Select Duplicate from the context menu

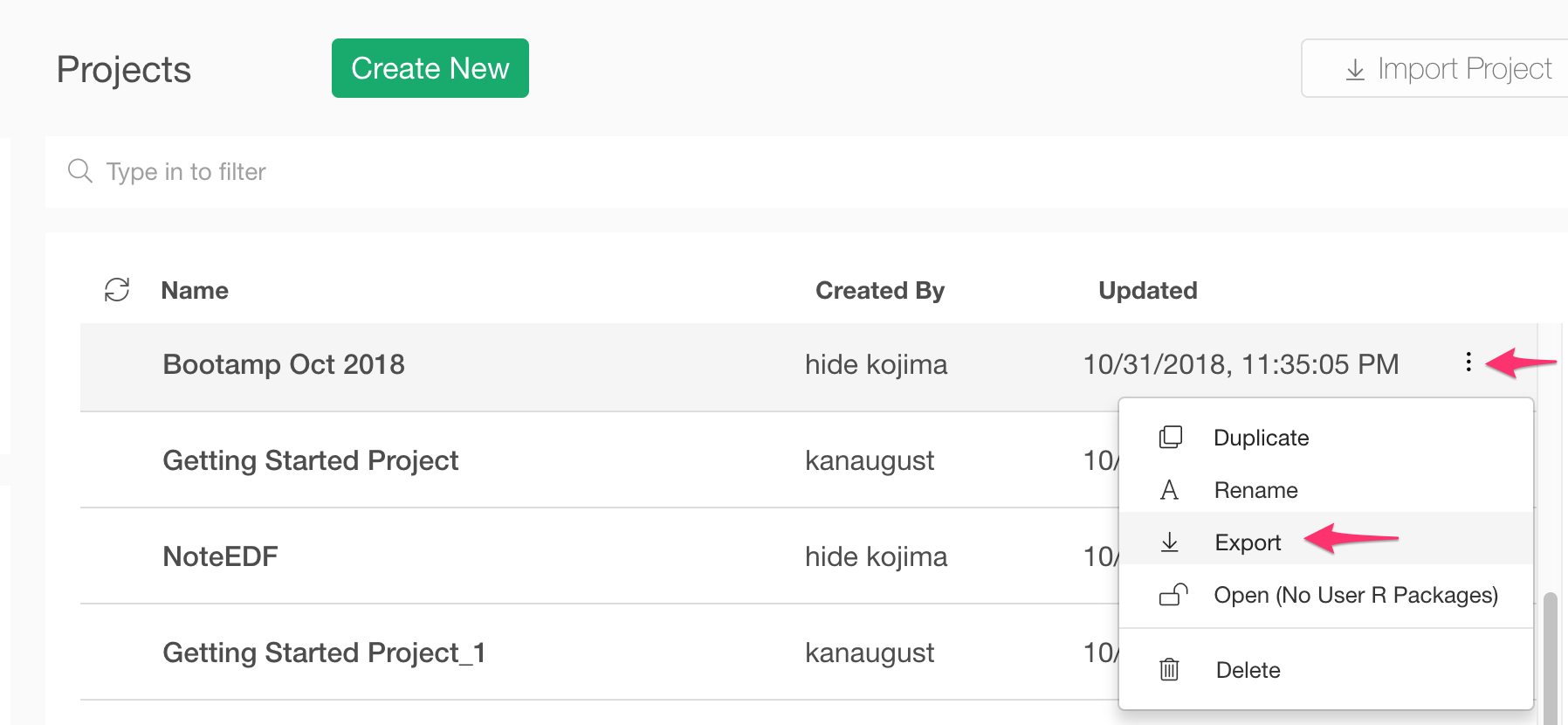point(1326,438)
